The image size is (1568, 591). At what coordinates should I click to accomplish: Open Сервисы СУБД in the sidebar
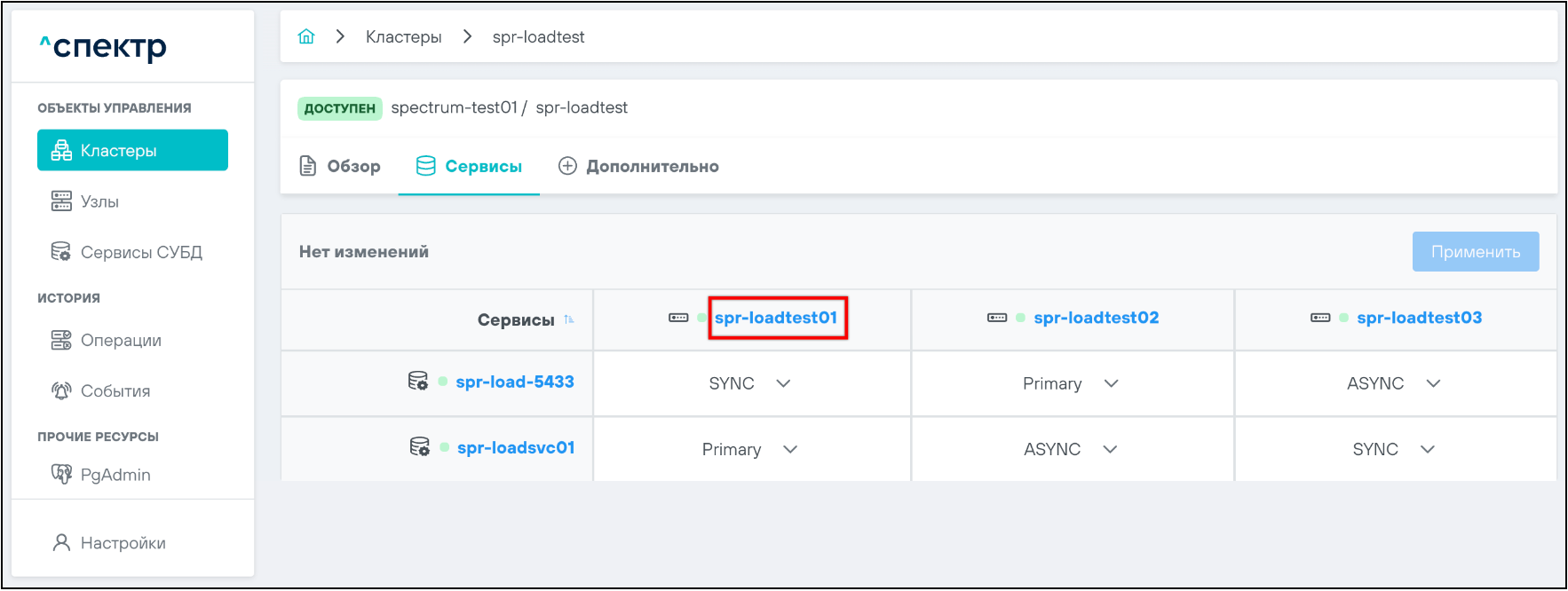[x=140, y=252]
